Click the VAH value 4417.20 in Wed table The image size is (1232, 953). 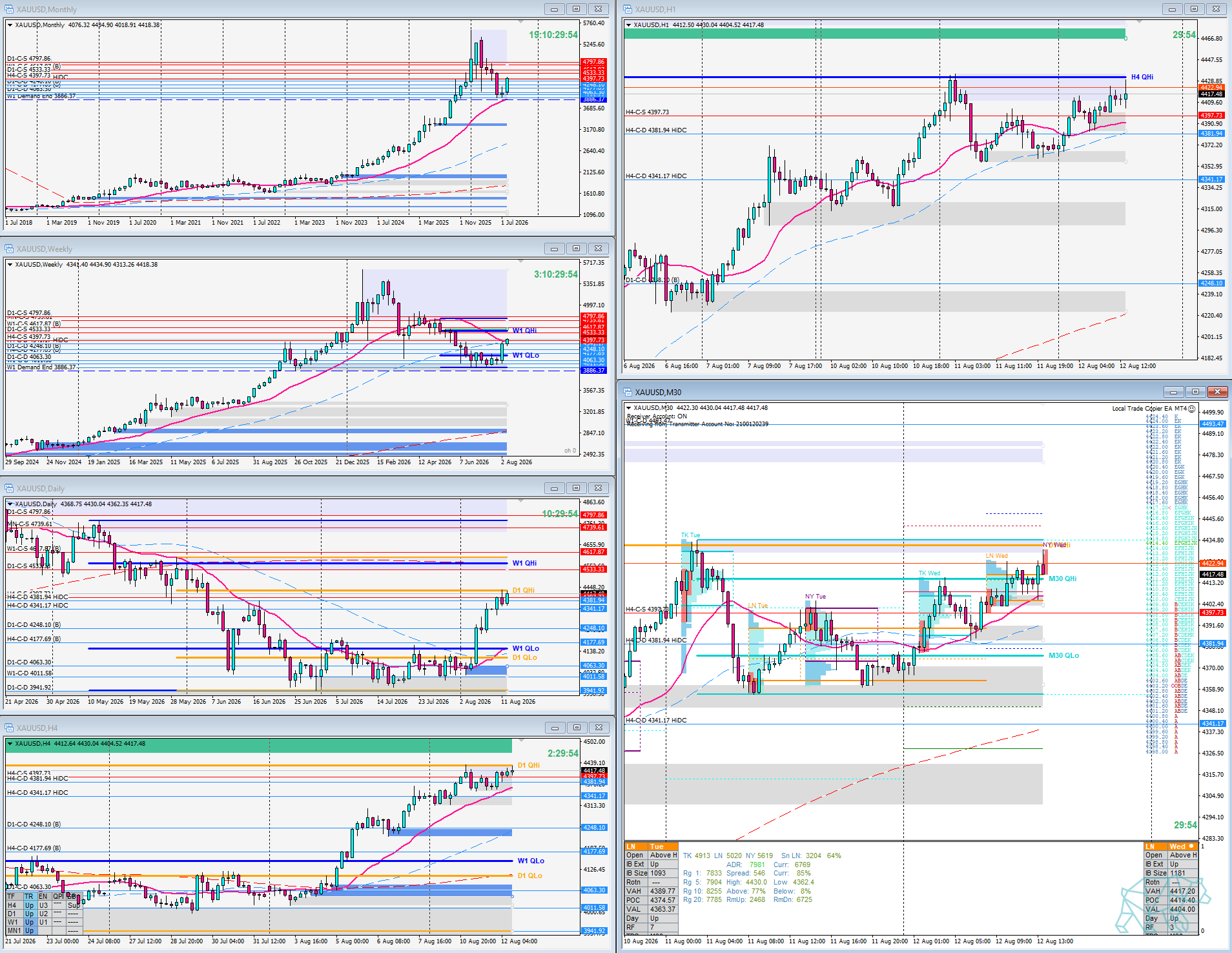[x=1183, y=892]
